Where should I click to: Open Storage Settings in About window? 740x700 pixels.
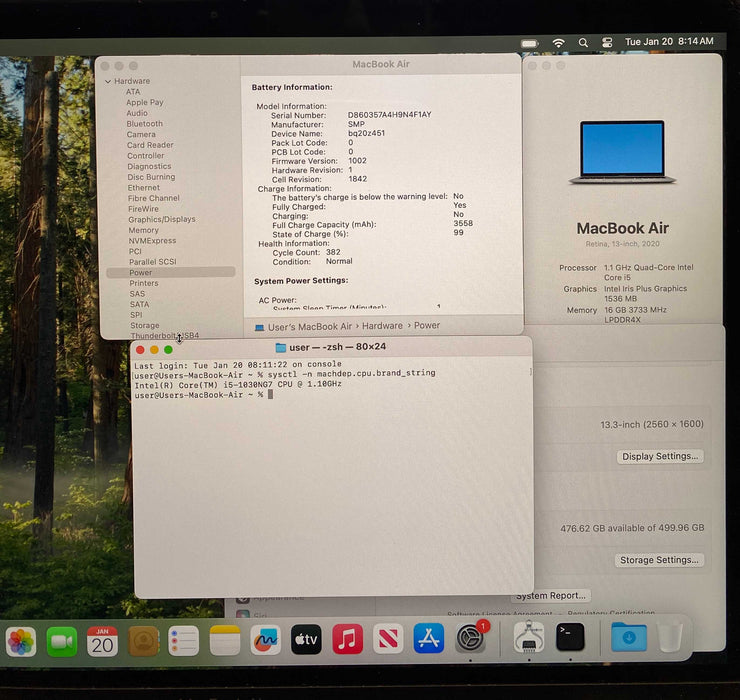tap(659, 560)
